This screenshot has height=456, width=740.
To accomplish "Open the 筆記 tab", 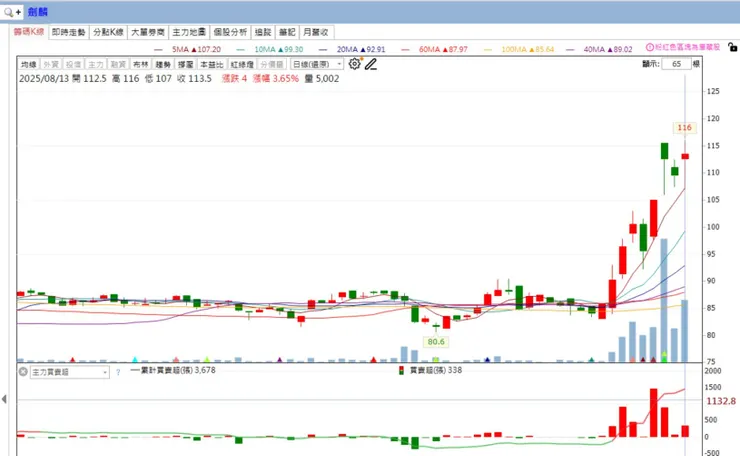I will [x=287, y=32].
